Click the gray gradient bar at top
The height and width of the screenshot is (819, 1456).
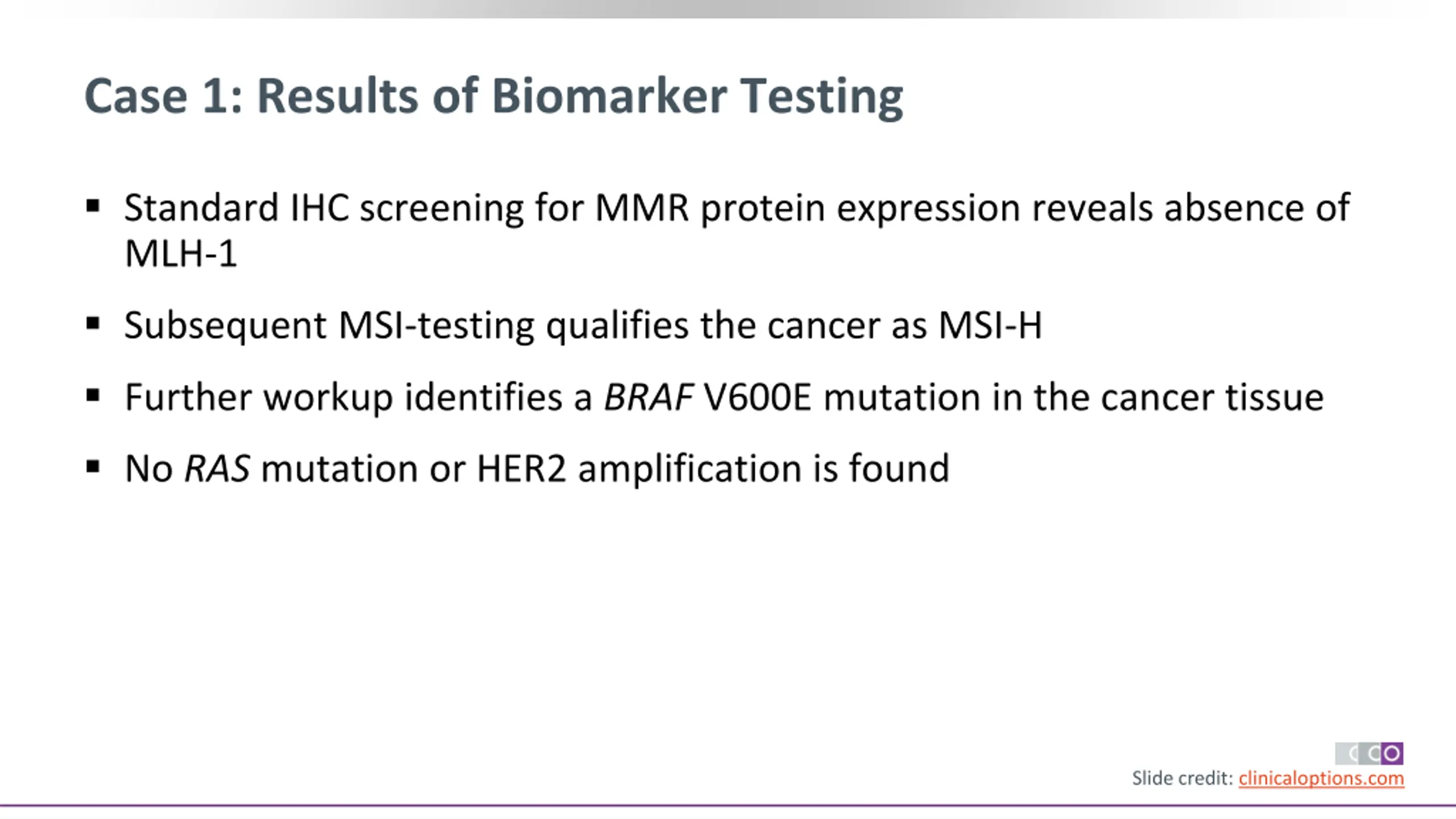point(728,9)
